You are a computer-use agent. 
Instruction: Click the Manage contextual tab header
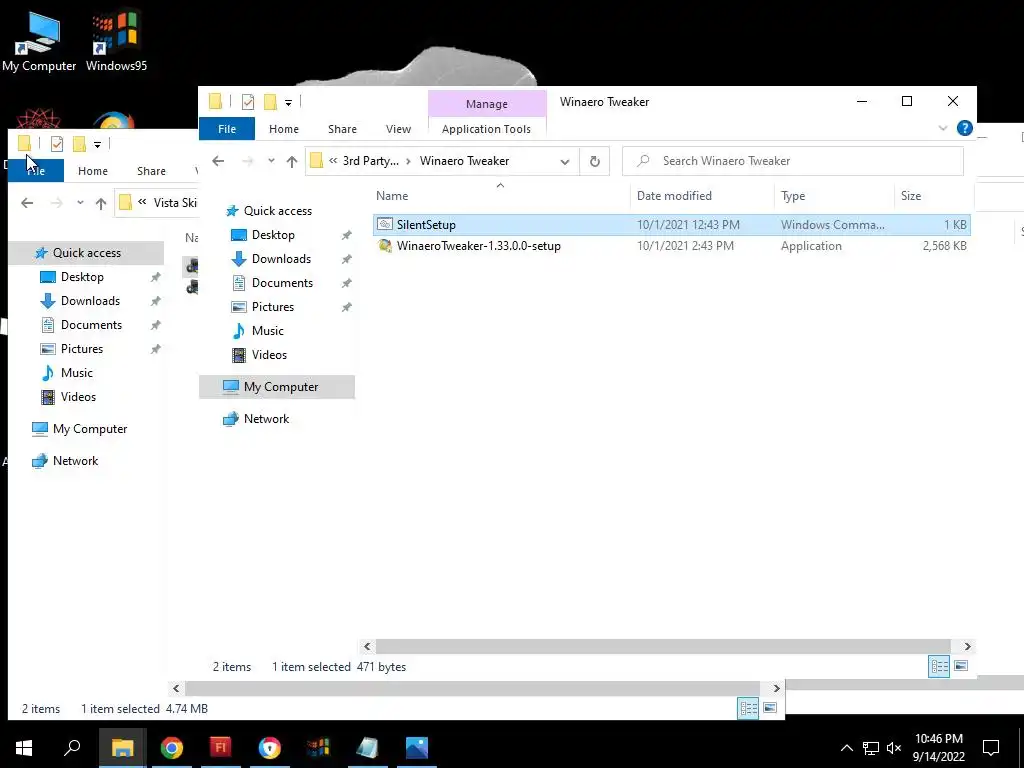click(x=487, y=104)
